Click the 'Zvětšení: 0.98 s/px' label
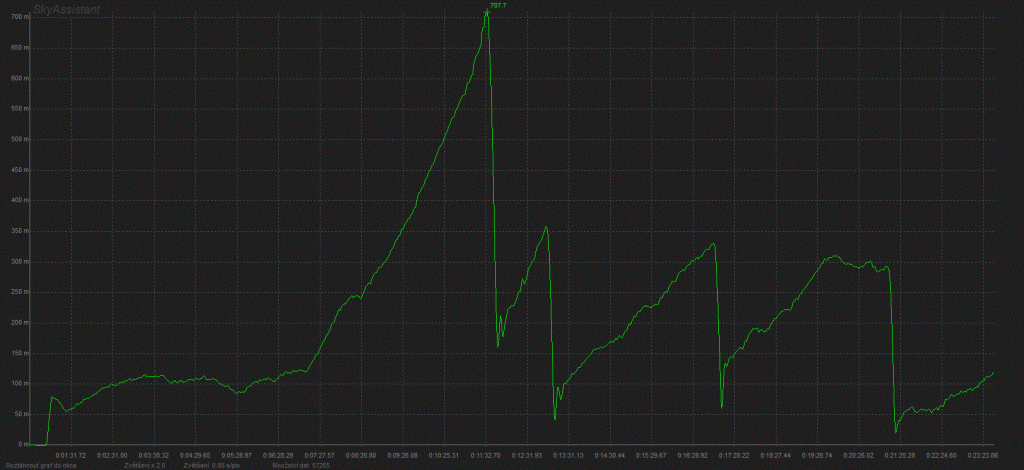 click(211, 465)
